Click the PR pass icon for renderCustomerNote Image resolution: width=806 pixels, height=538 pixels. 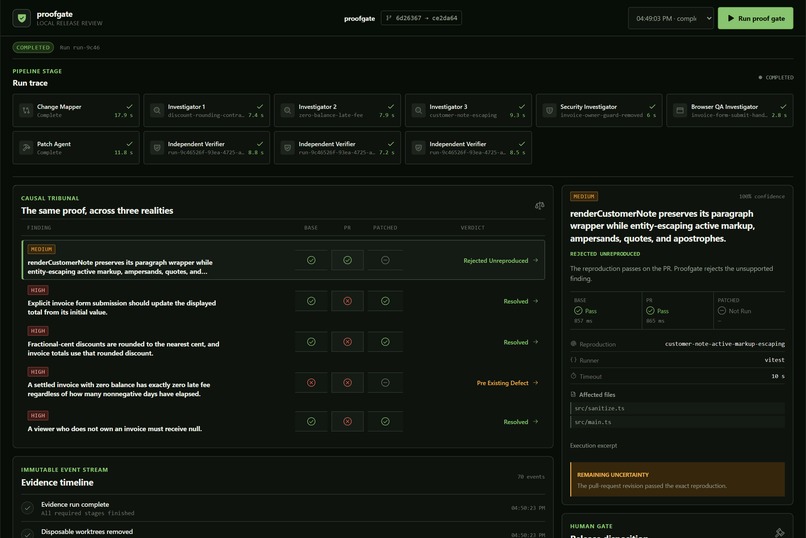click(x=347, y=260)
